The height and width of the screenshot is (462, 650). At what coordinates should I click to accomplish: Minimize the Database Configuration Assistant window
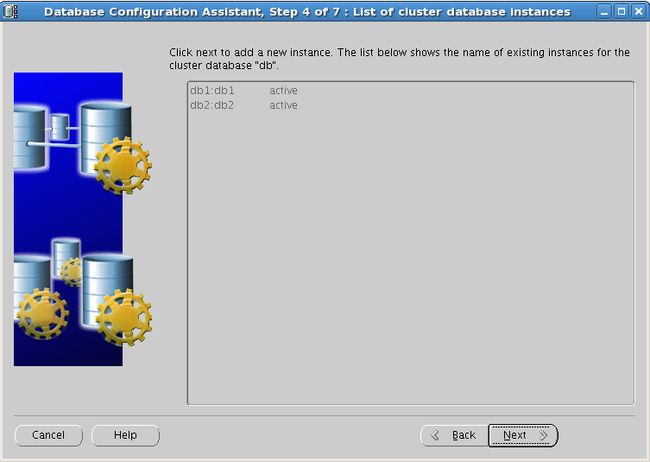coord(604,12)
